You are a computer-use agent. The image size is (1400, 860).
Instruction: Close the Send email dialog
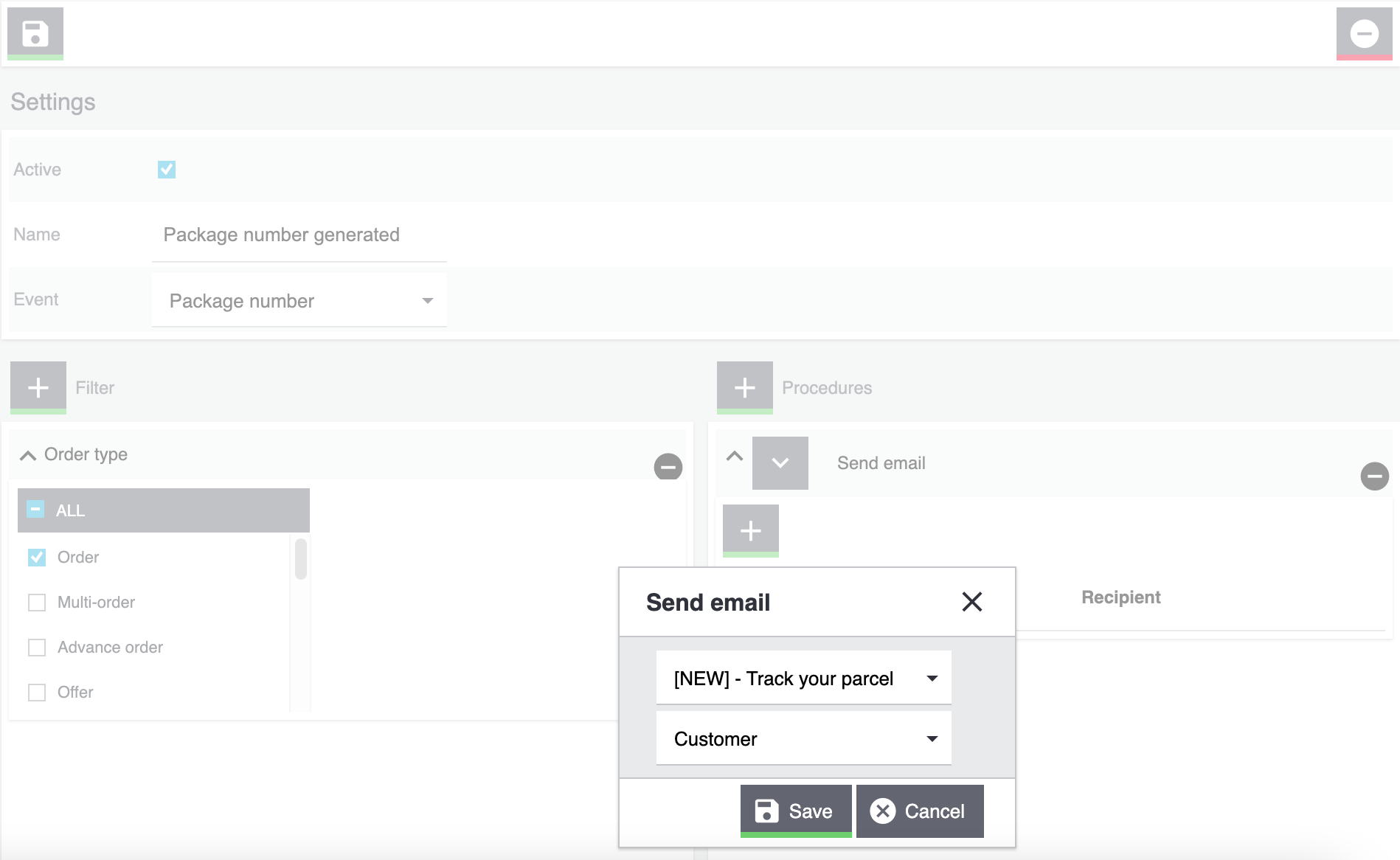[971, 602]
